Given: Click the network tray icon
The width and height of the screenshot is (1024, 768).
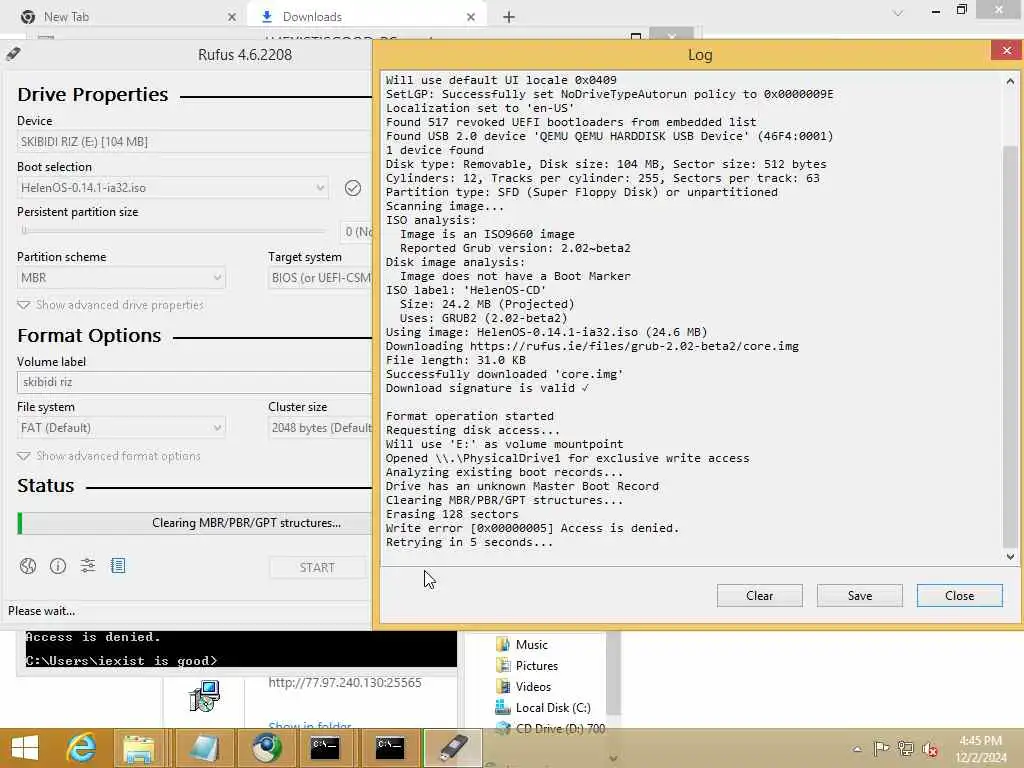Looking at the screenshot, I should click(905, 748).
